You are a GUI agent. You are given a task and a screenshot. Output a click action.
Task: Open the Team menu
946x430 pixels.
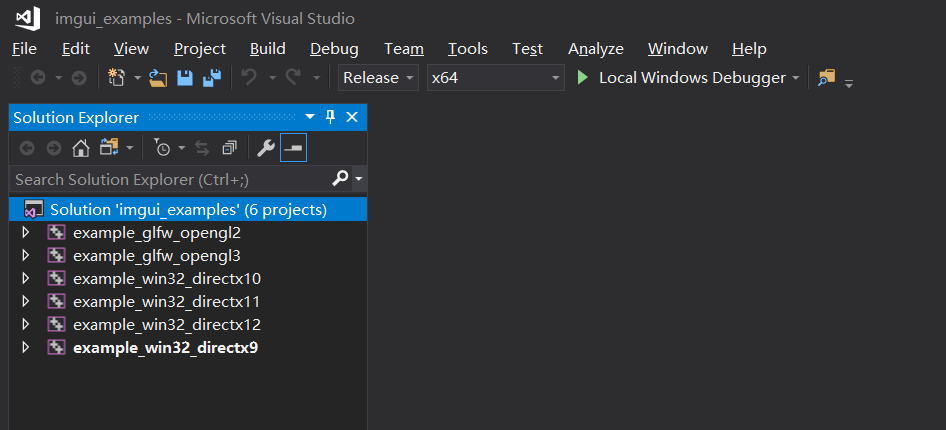click(404, 49)
